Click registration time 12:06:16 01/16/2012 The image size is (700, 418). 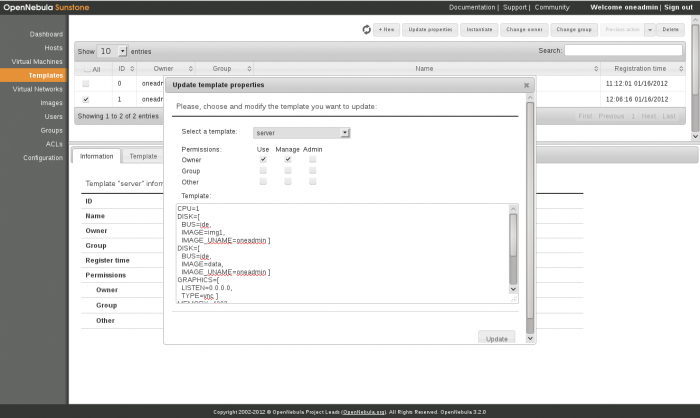pyautogui.click(x=637, y=99)
